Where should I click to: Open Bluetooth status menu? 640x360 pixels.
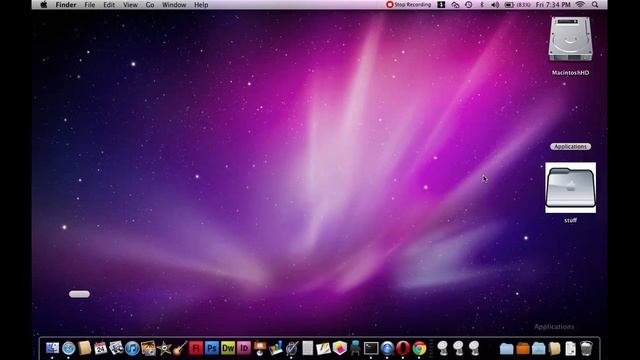click(482, 5)
